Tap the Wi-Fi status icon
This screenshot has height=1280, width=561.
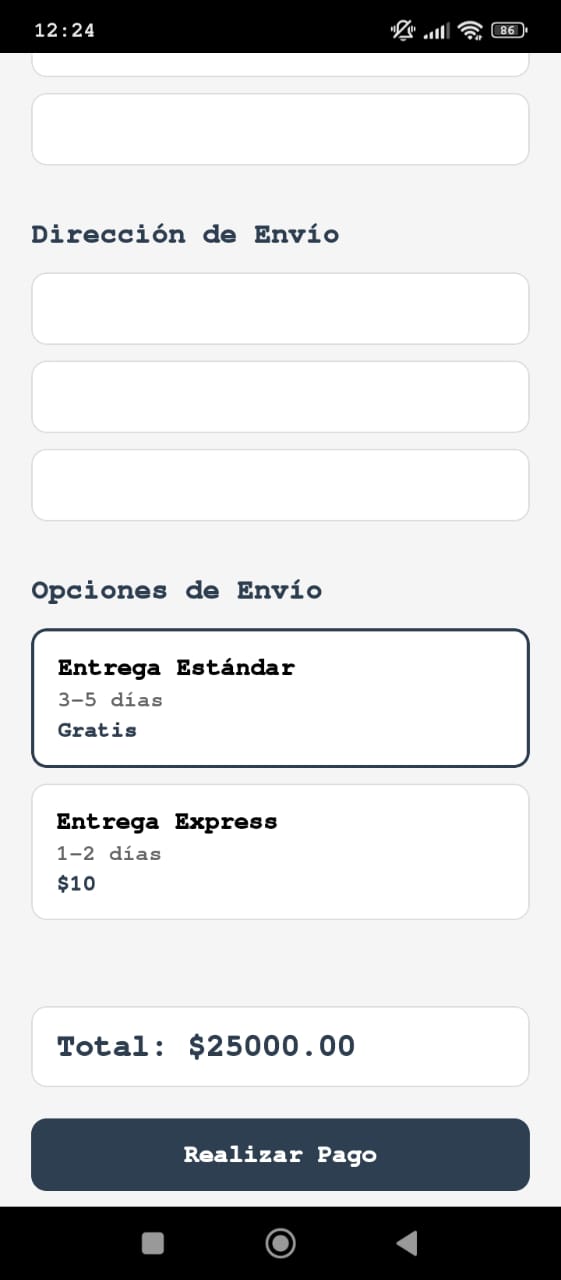click(x=470, y=30)
